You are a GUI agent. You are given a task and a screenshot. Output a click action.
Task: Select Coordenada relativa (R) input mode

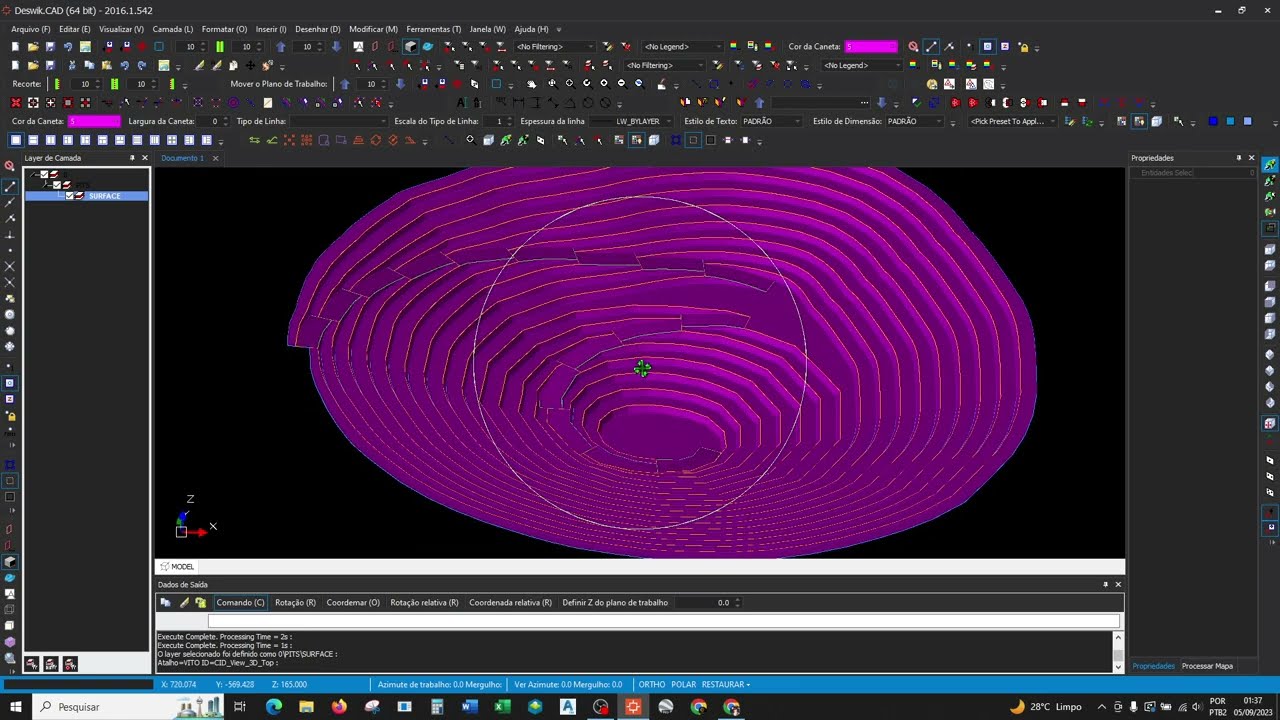tap(510, 602)
